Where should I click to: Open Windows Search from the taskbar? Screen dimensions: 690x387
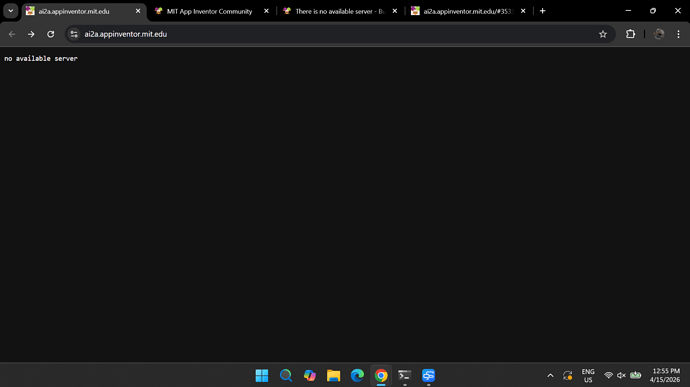[x=286, y=376]
